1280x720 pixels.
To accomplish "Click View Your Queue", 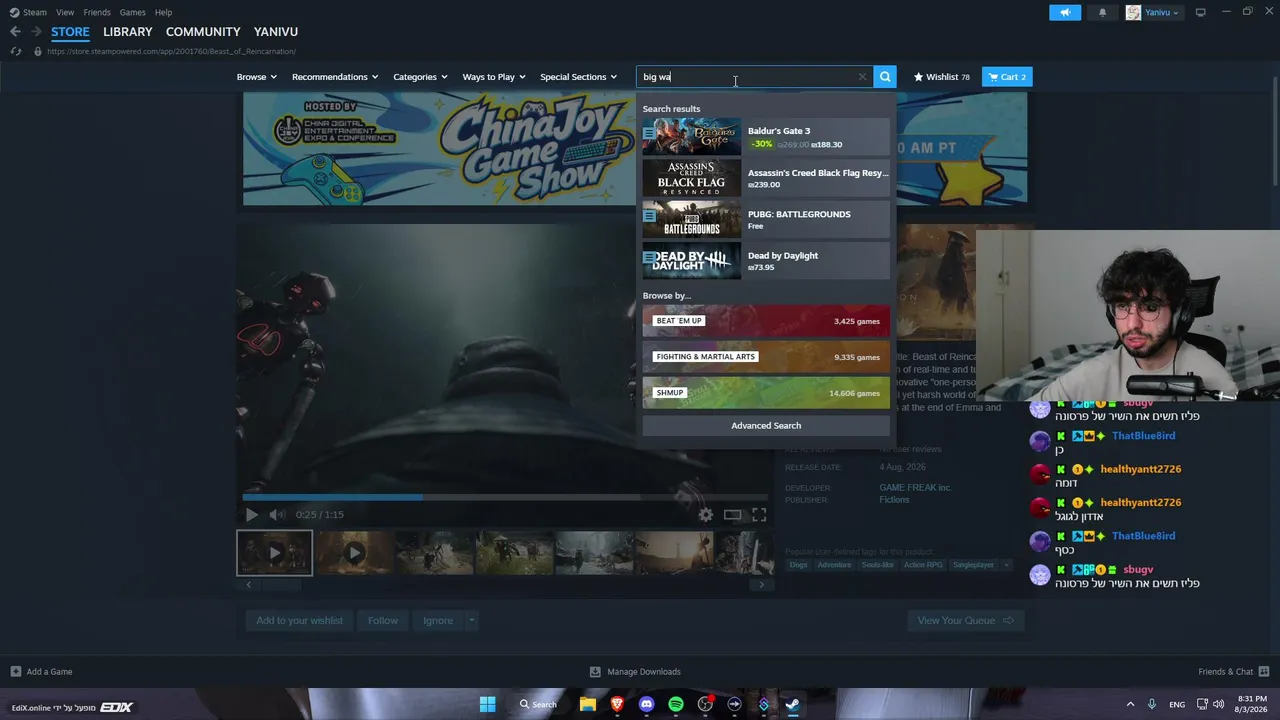I will 965,621.
